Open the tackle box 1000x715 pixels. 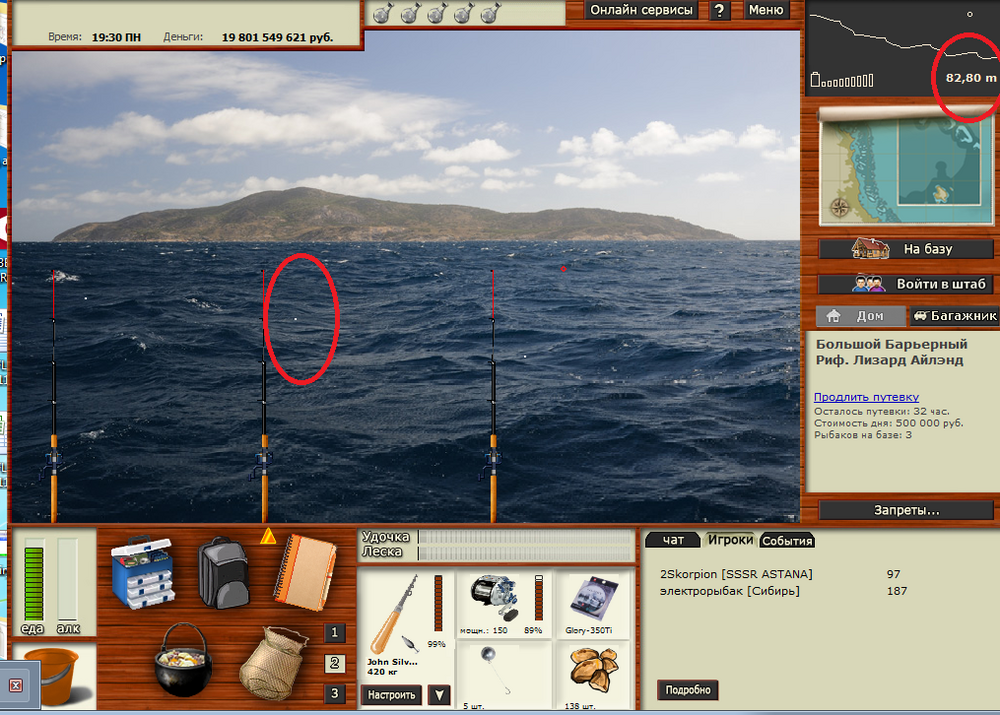click(143, 573)
